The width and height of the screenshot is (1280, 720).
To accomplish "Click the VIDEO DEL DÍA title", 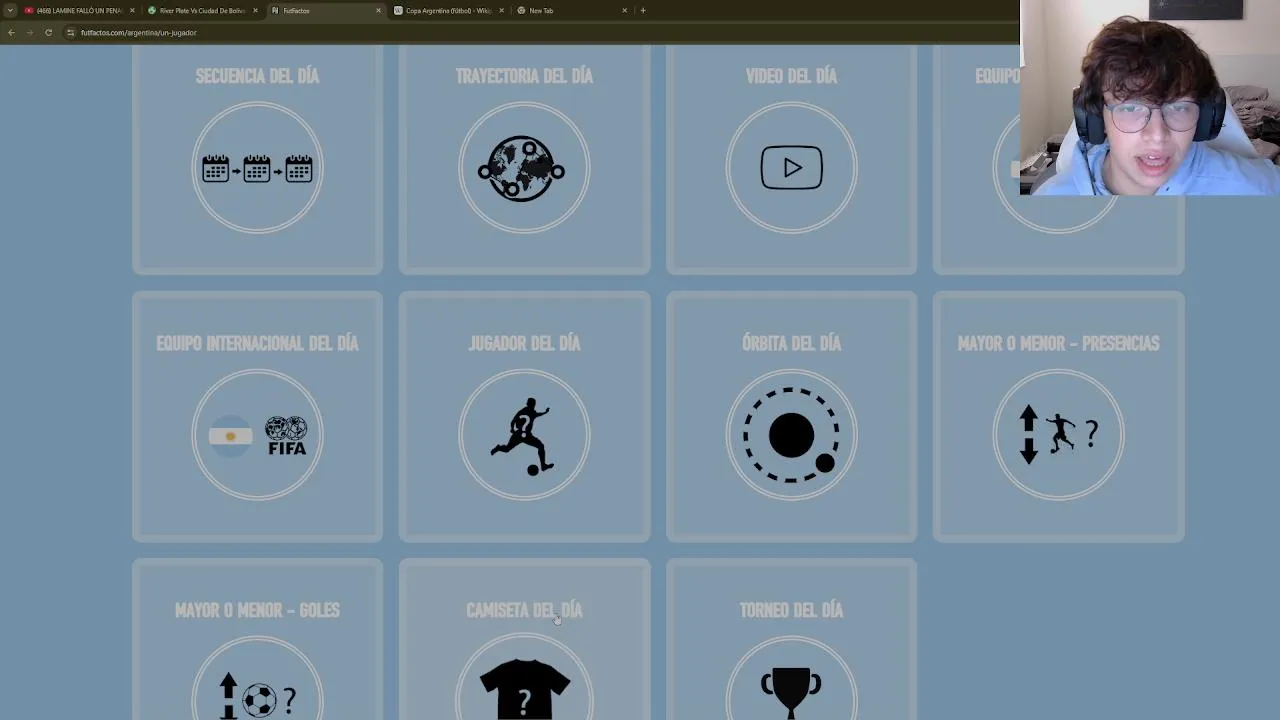I will click(x=791, y=76).
